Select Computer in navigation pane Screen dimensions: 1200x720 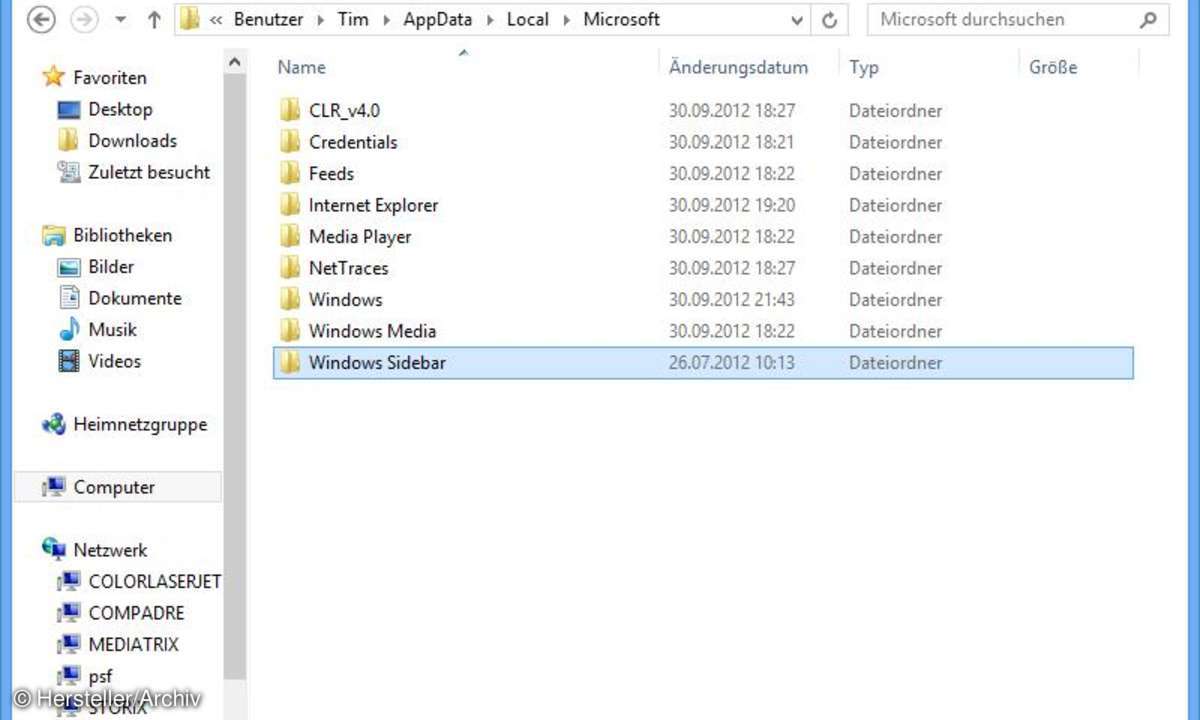pyautogui.click(x=118, y=487)
